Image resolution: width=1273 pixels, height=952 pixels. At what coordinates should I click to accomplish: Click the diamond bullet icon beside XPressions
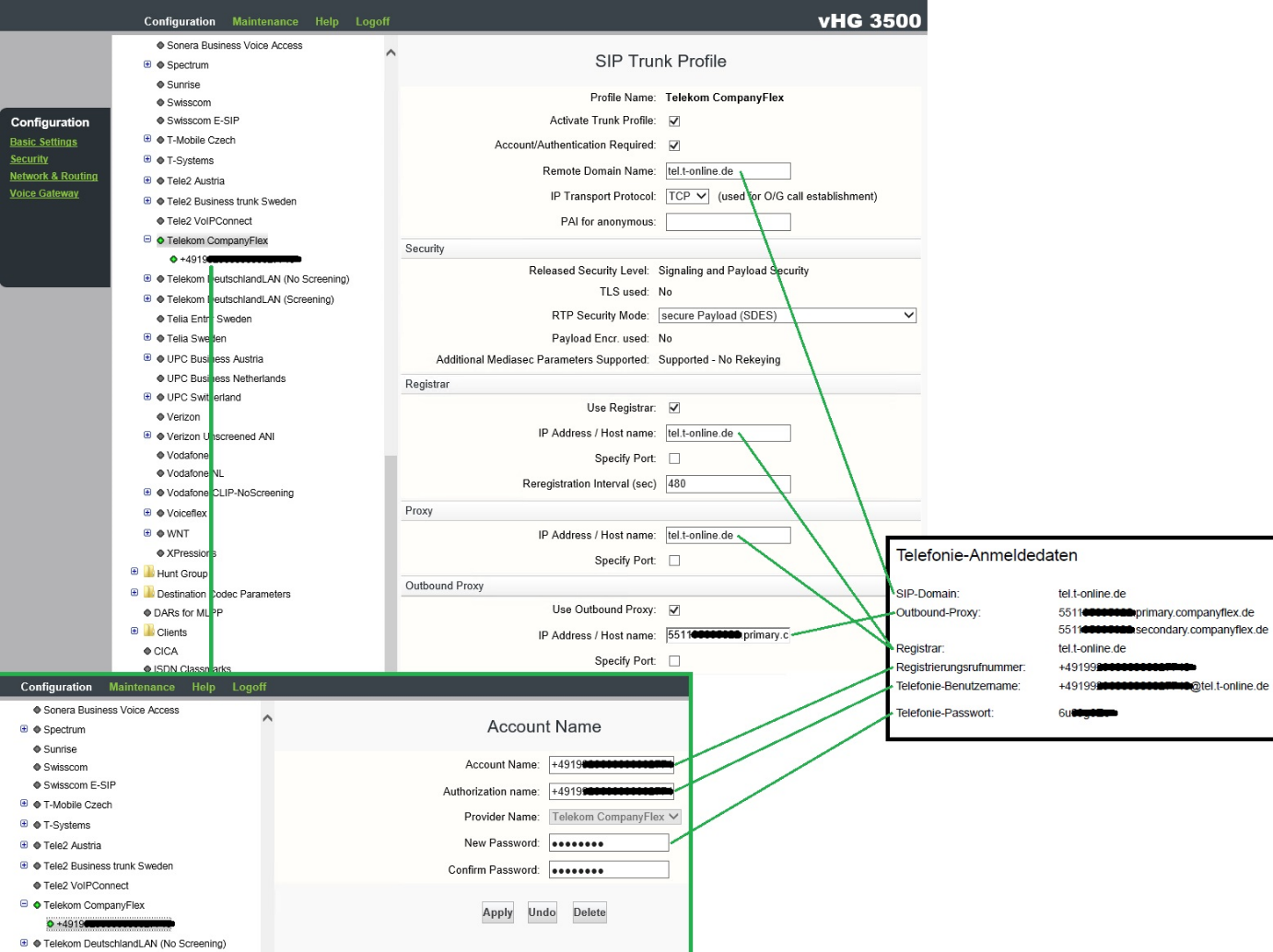160,553
